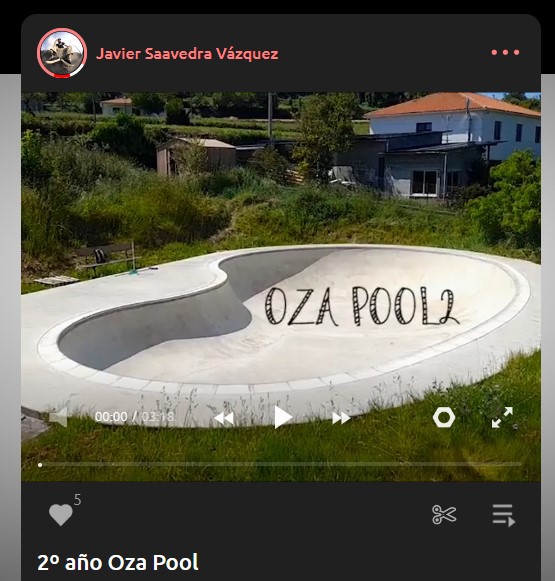
Task: Add the video to a playlist
Action: 504,515
